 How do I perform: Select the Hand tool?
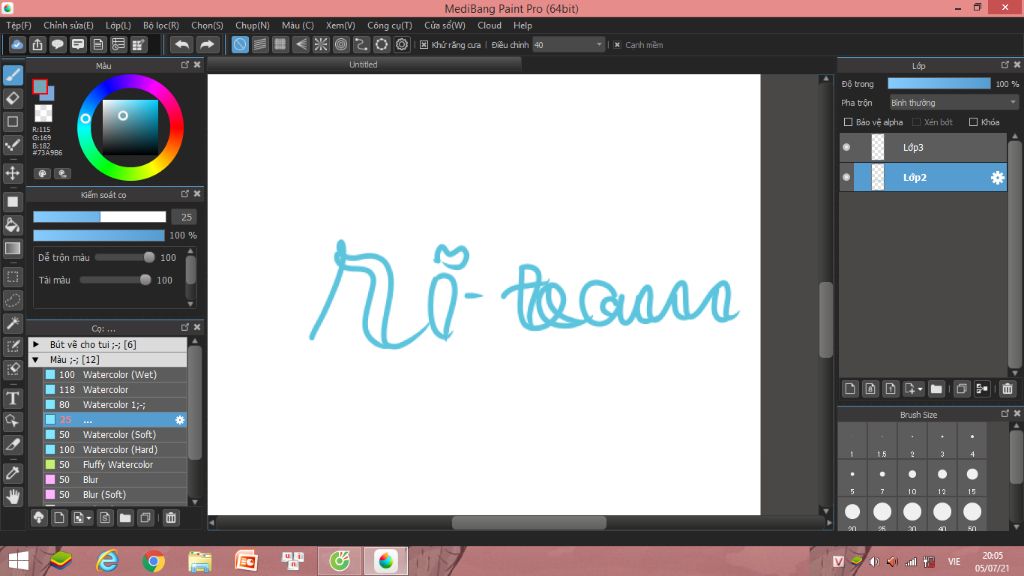[13, 496]
